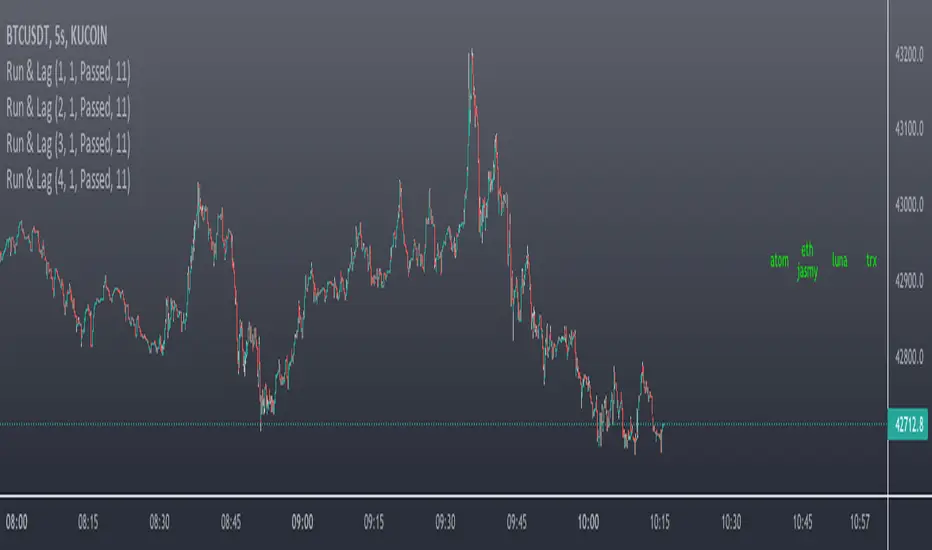Click the 43100.0 price axis label
Screen dimensions: 932x550
pyautogui.click(x=909, y=128)
